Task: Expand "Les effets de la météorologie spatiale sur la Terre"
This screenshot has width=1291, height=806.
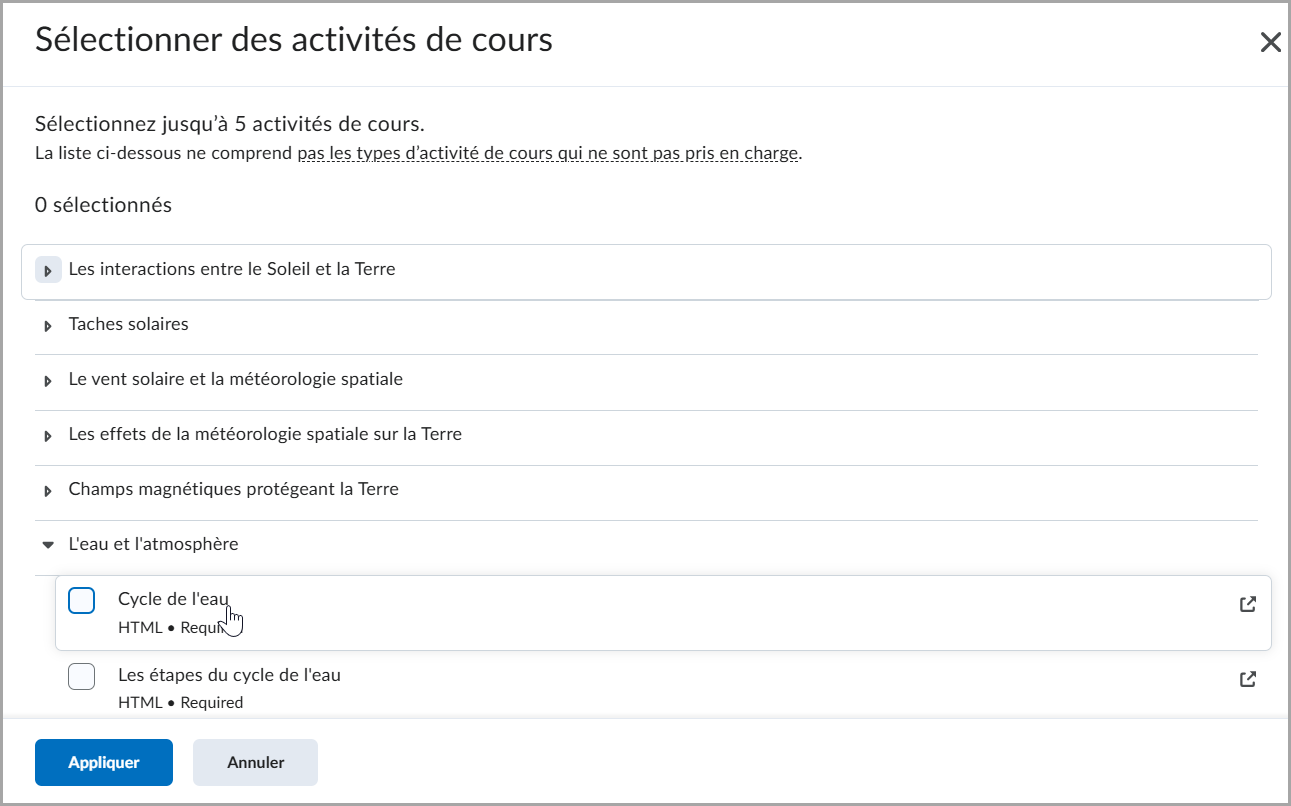Action: pos(48,434)
